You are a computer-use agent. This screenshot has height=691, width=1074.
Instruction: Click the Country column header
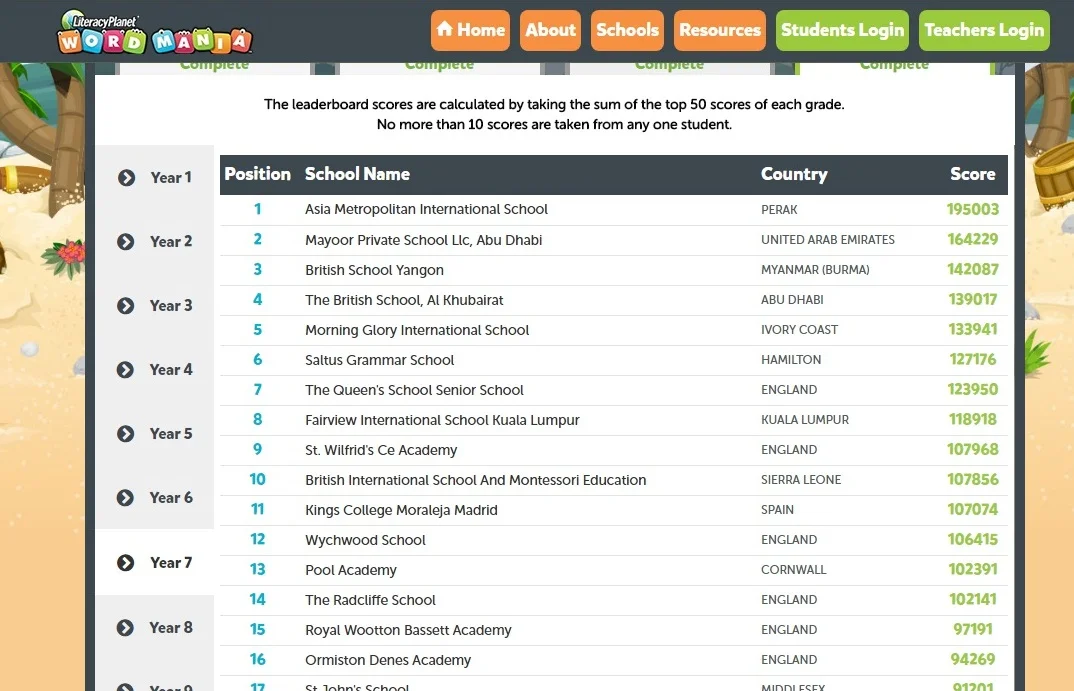[794, 174]
